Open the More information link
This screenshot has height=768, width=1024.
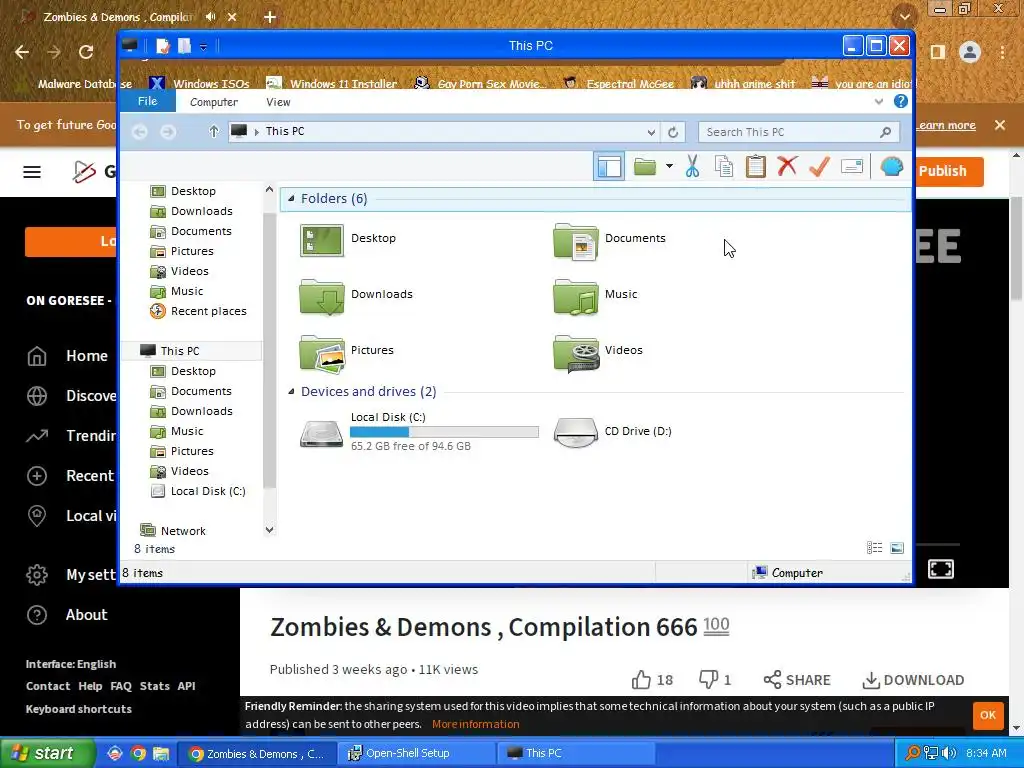tap(475, 724)
